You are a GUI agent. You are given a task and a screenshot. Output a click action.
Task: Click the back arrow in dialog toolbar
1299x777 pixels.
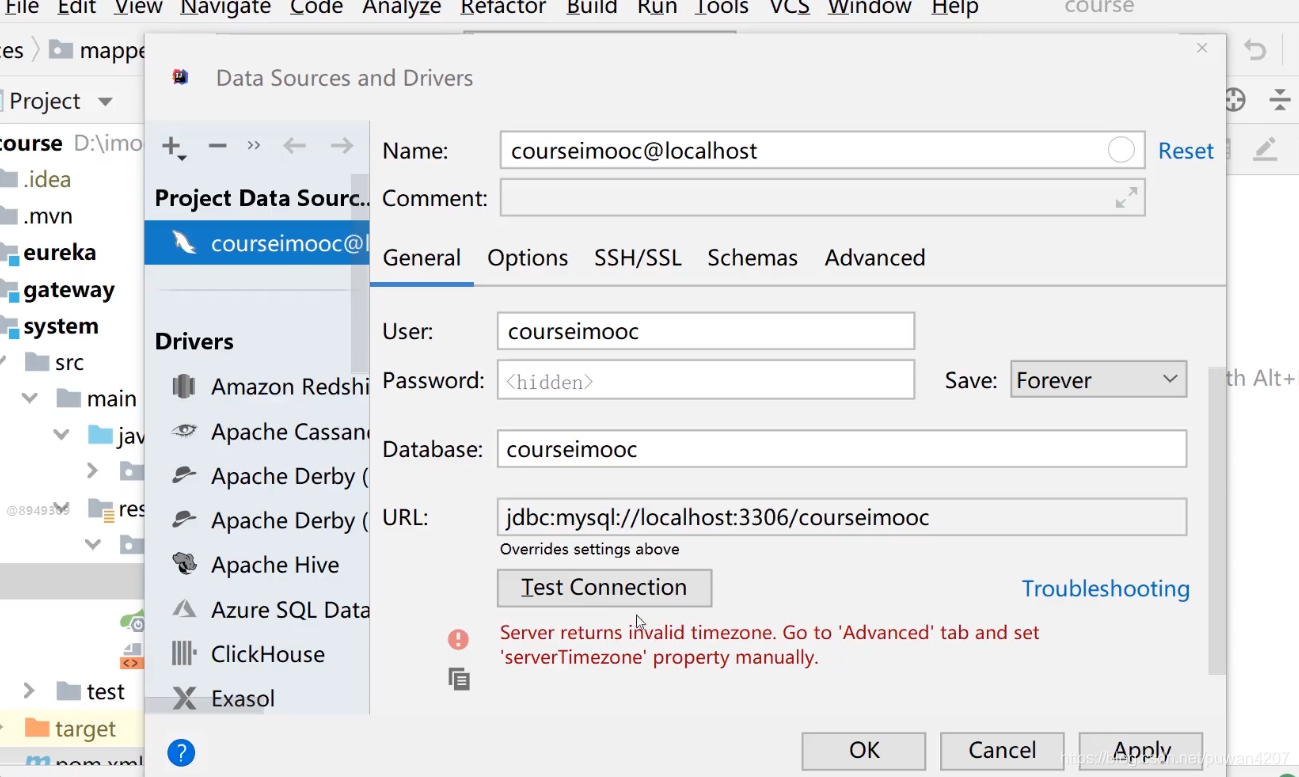point(294,146)
